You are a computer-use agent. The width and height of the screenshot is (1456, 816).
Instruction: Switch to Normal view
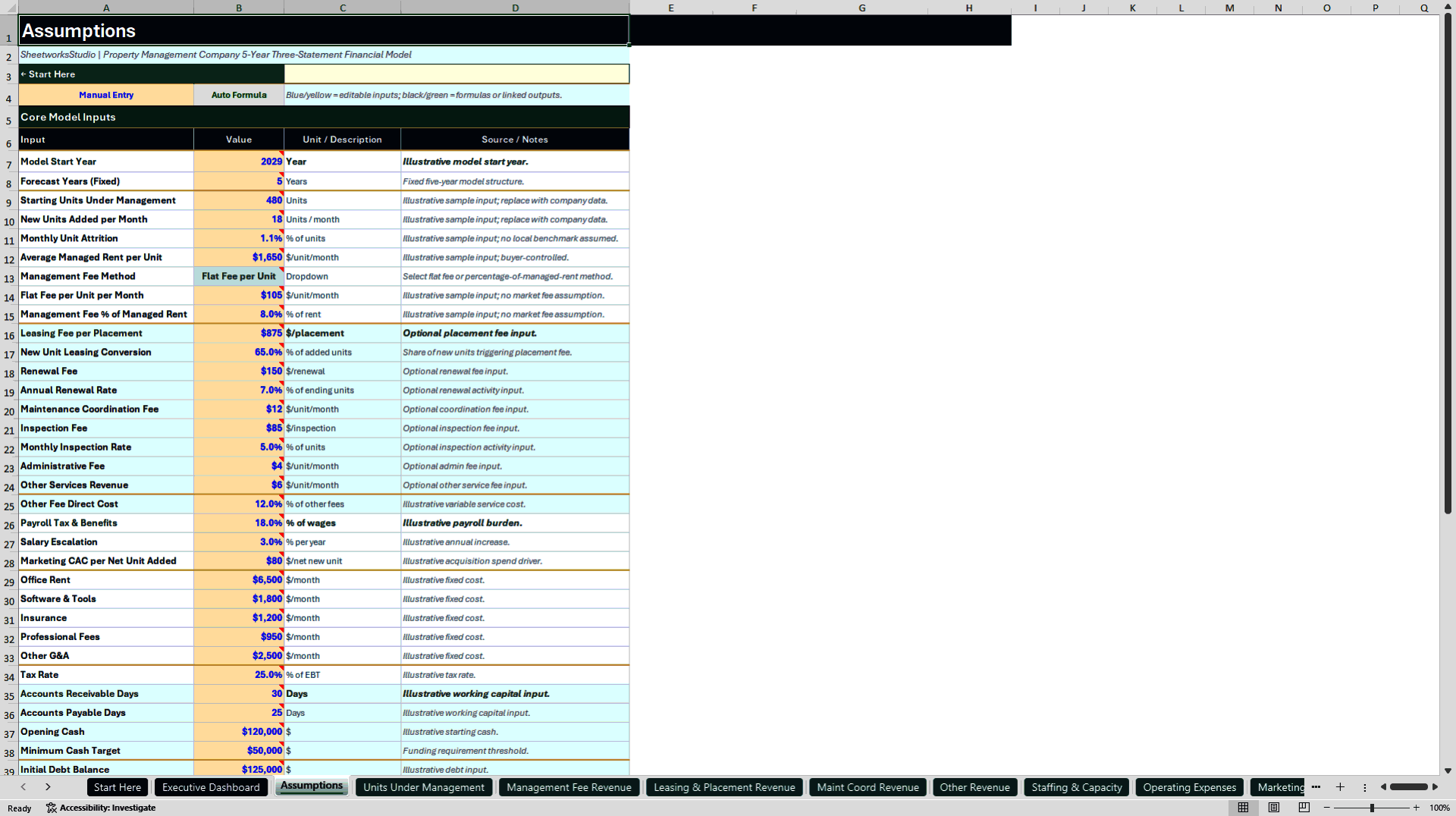(1243, 808)
